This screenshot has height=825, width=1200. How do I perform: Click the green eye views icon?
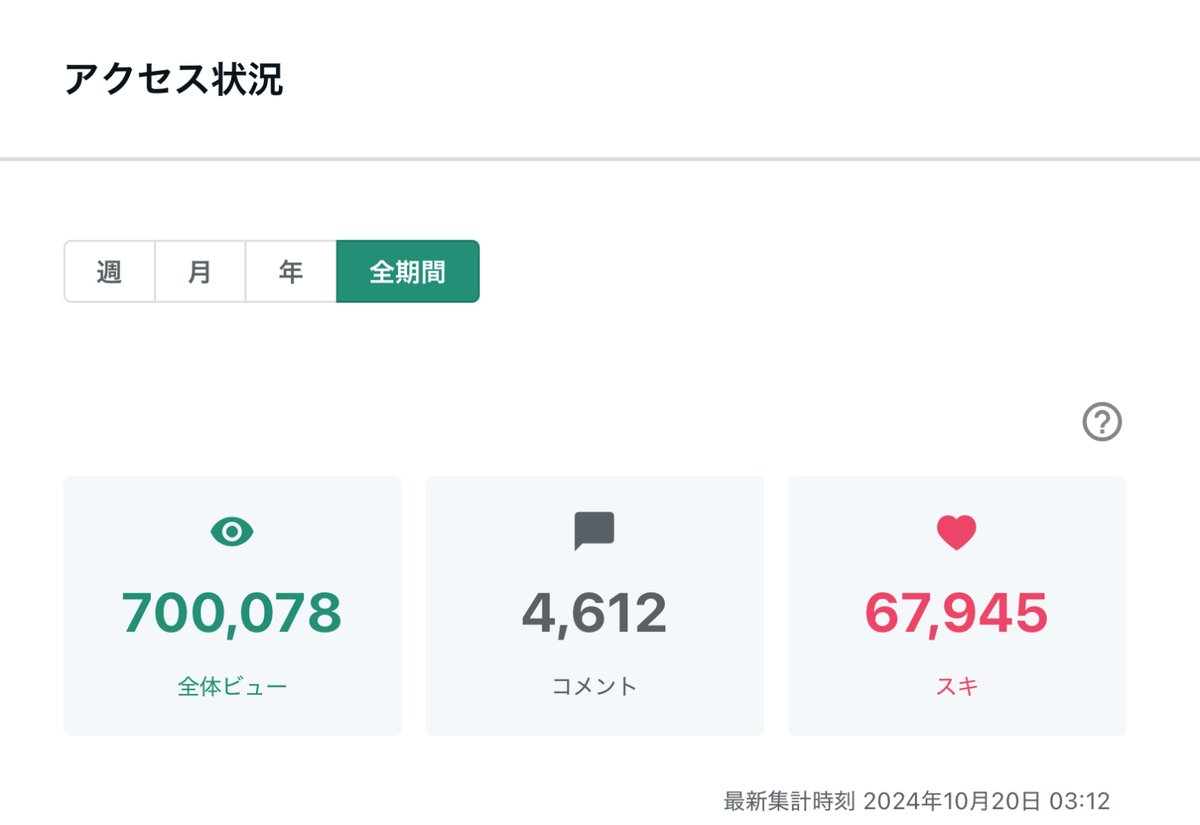[x=232, y=532]
